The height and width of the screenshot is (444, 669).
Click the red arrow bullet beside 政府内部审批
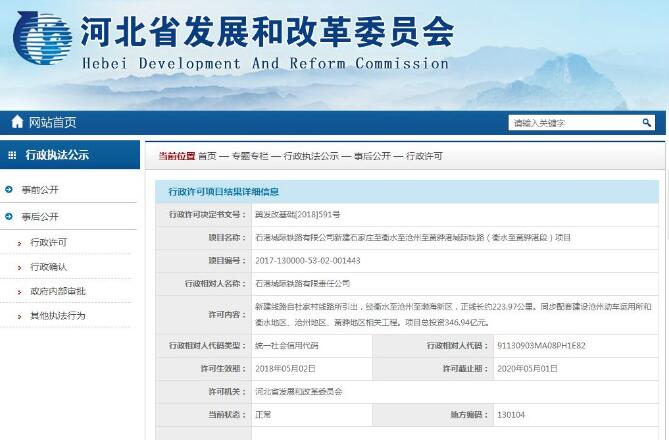[x=19, y=292]
